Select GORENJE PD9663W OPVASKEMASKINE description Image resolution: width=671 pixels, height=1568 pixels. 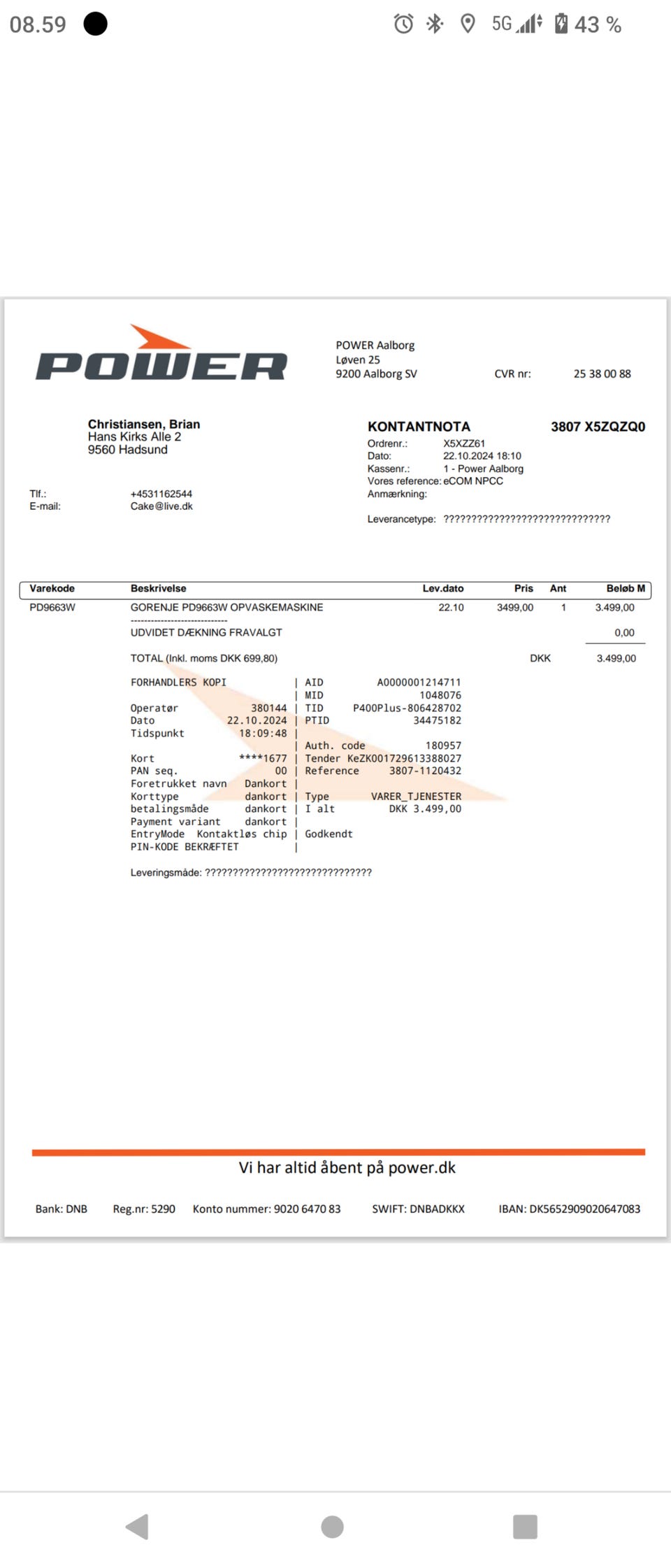(227, 608)
